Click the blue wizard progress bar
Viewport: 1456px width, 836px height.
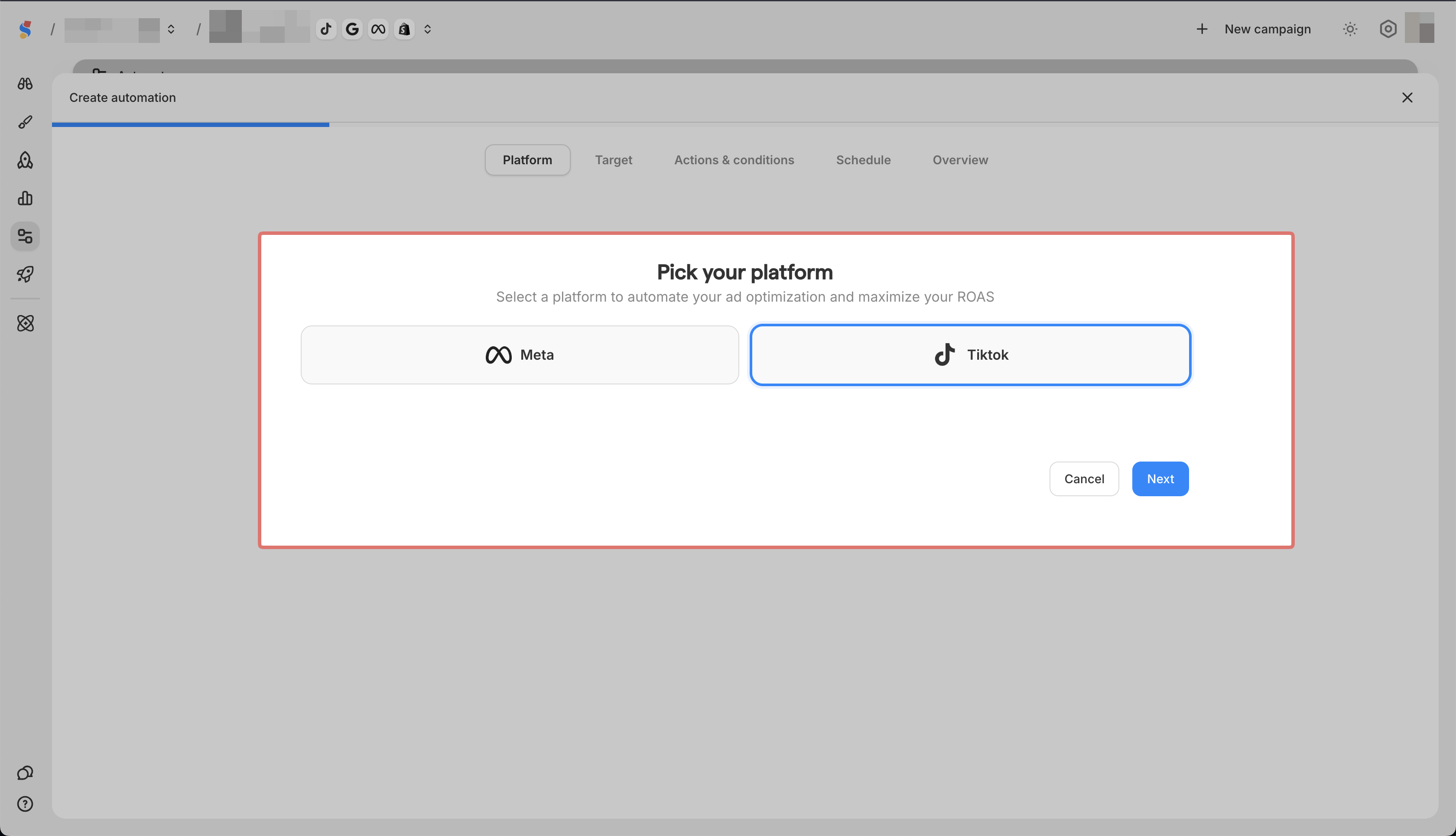[x=190, y=124]
